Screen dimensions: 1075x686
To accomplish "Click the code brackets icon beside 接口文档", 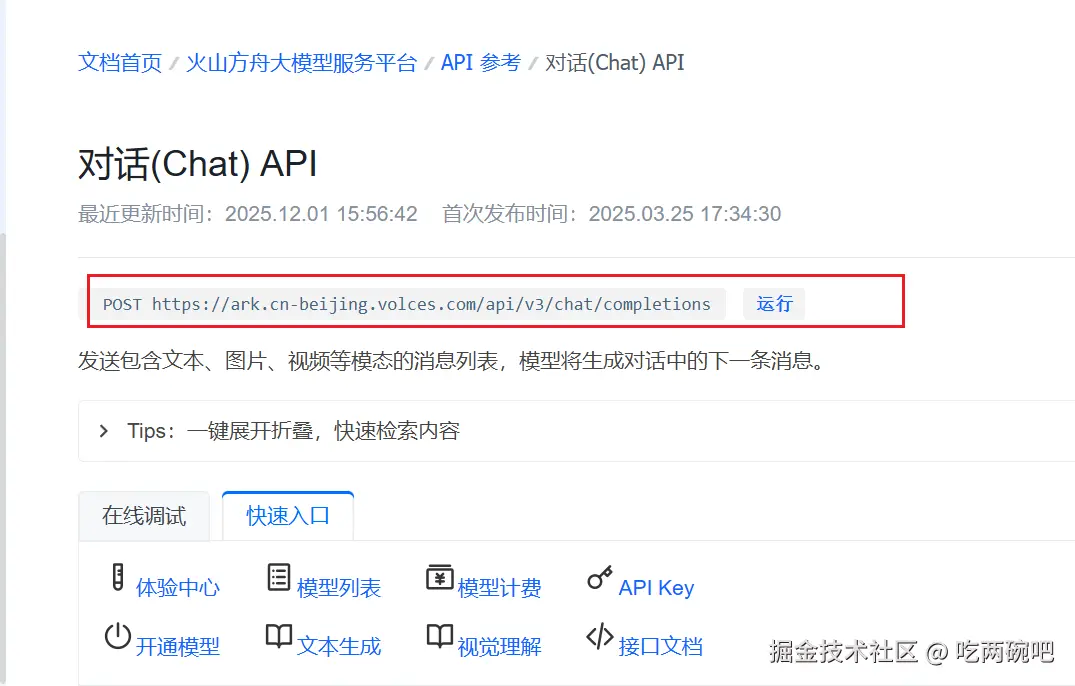I will coord(600,636).
